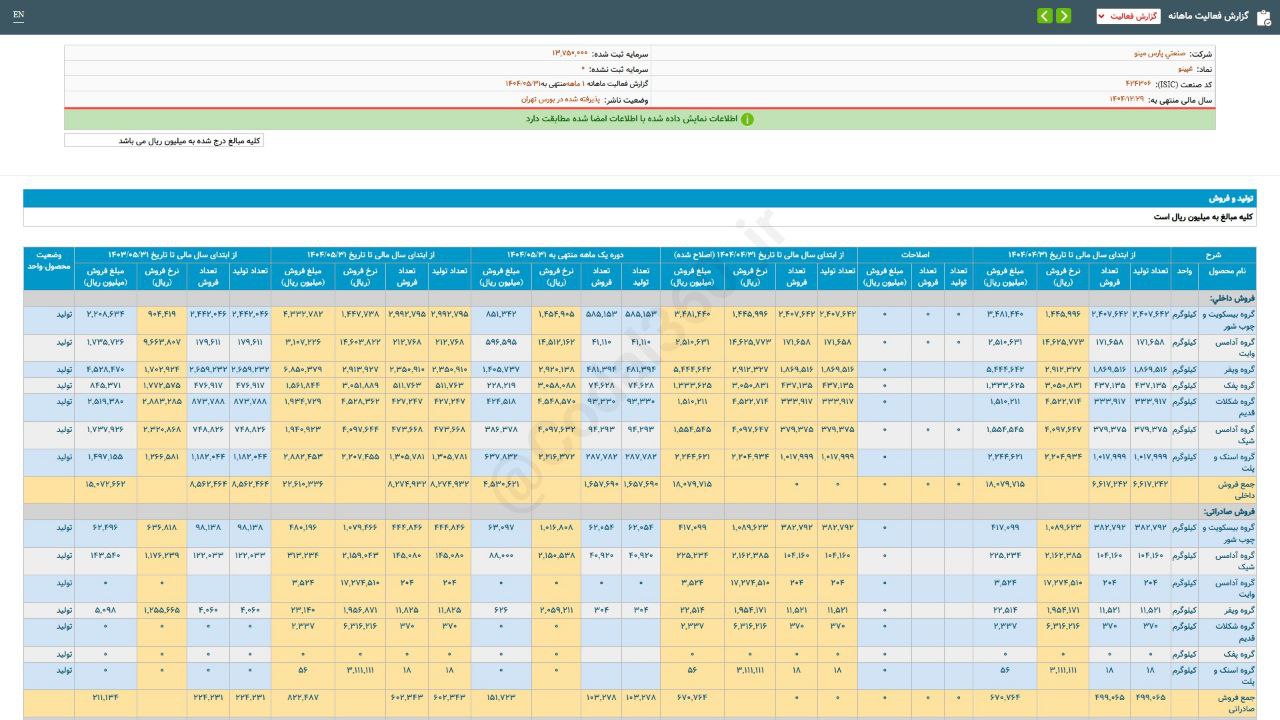
Task: Select cumulative sales amount '۳,۱۰۷,۲۲۶'
Action: [304, 342]
